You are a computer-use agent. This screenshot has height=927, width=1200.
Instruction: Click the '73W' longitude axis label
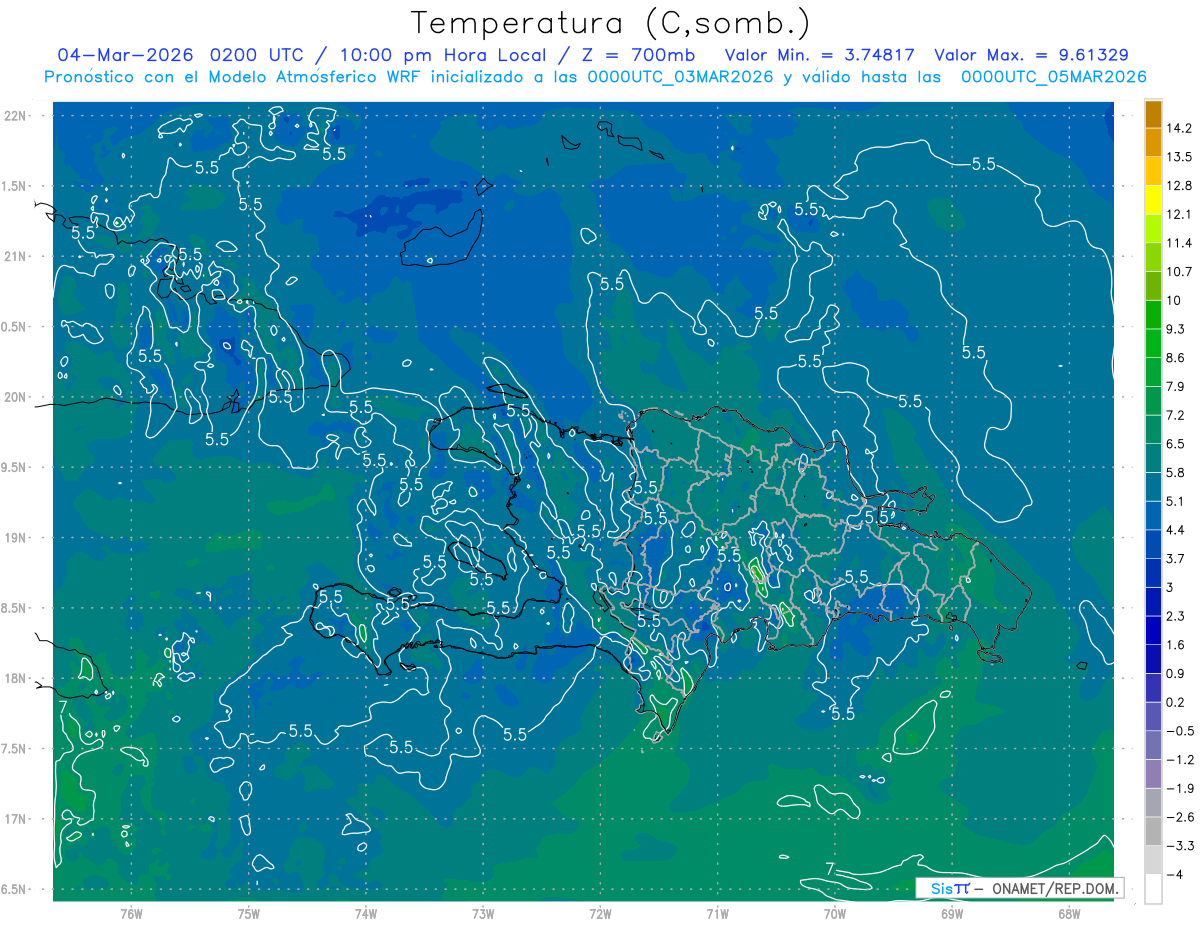coord(483,913)
